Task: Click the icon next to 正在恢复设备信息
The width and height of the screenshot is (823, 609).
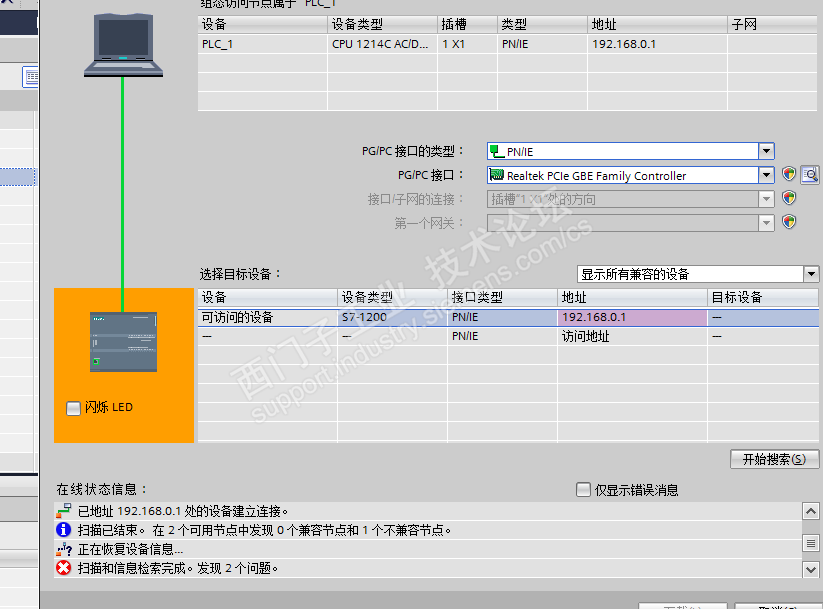Action: pyautogui.click(x=64, y=549)
